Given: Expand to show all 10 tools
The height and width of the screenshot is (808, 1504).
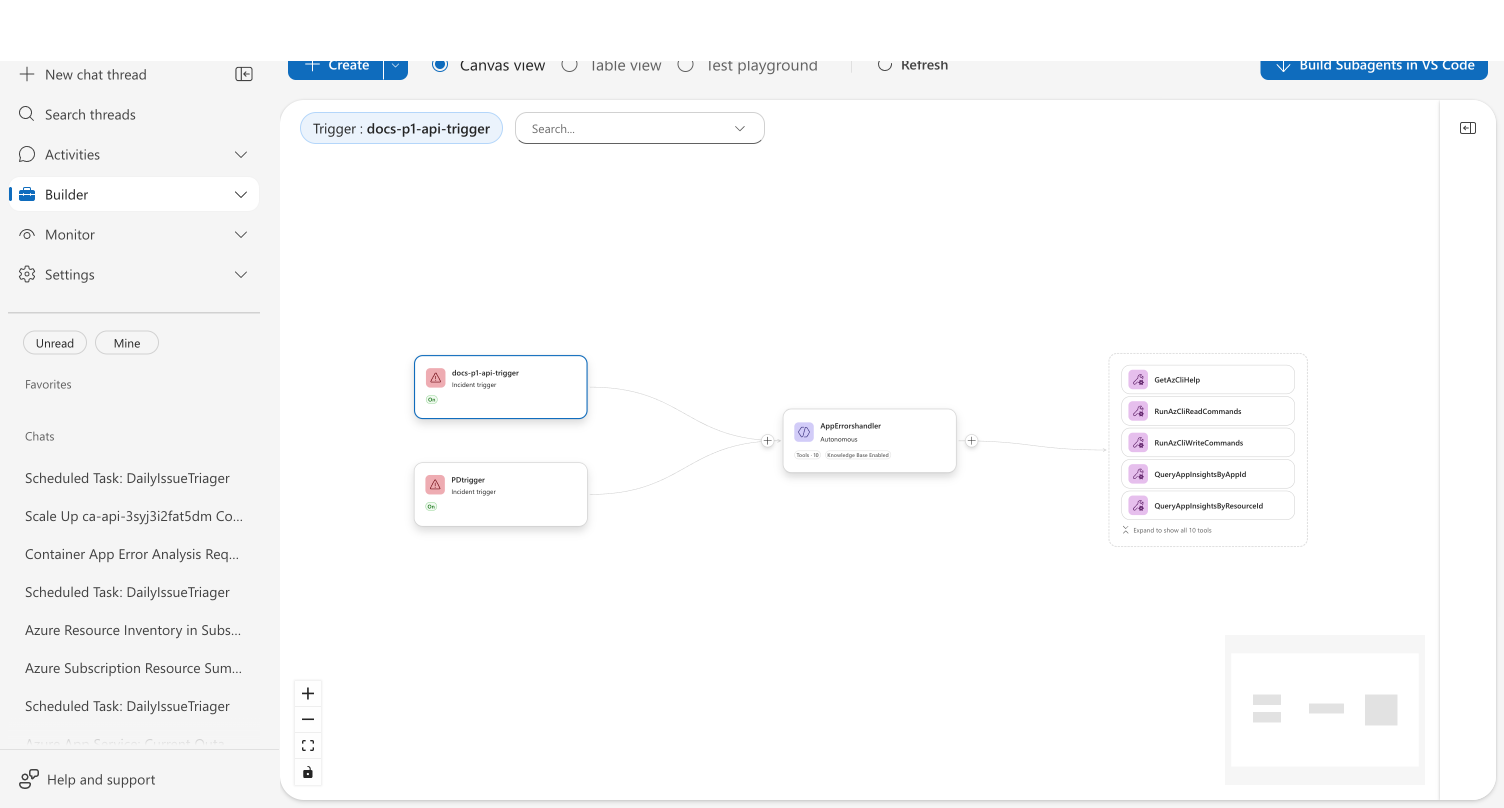Looking at the screenshot, I should point(1167,530).
